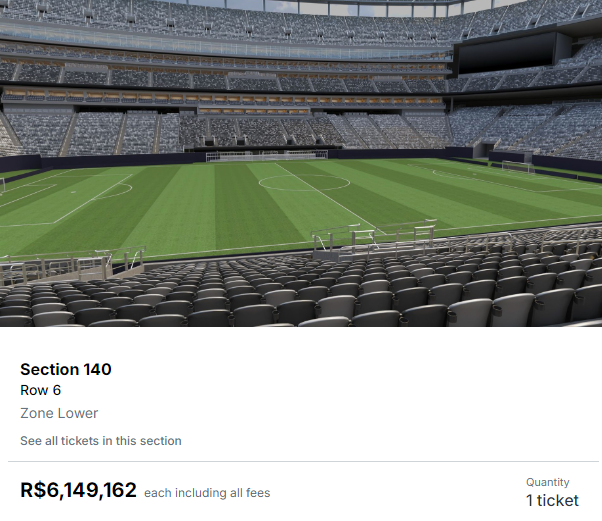Select the 1 ticket quantity value
This screenshot has height=521, width=602.
click(x=552, y=500)
